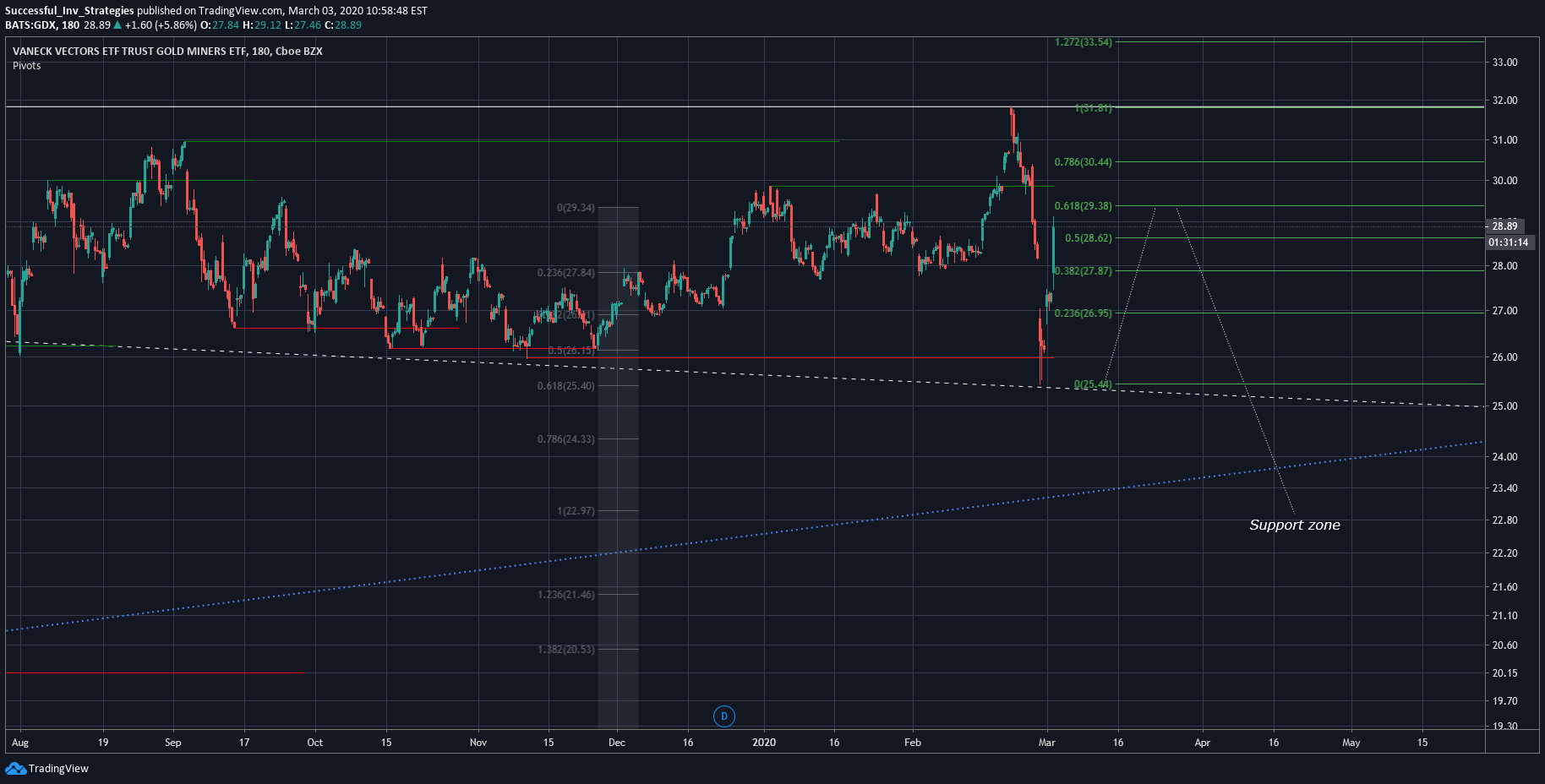Select the 1.272(33.54) Fibonacci level label

click(x=1083, y=42)
